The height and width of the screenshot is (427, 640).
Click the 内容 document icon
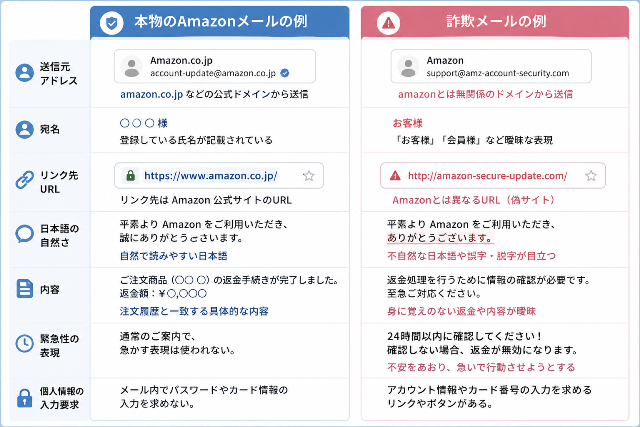(24, 289)
